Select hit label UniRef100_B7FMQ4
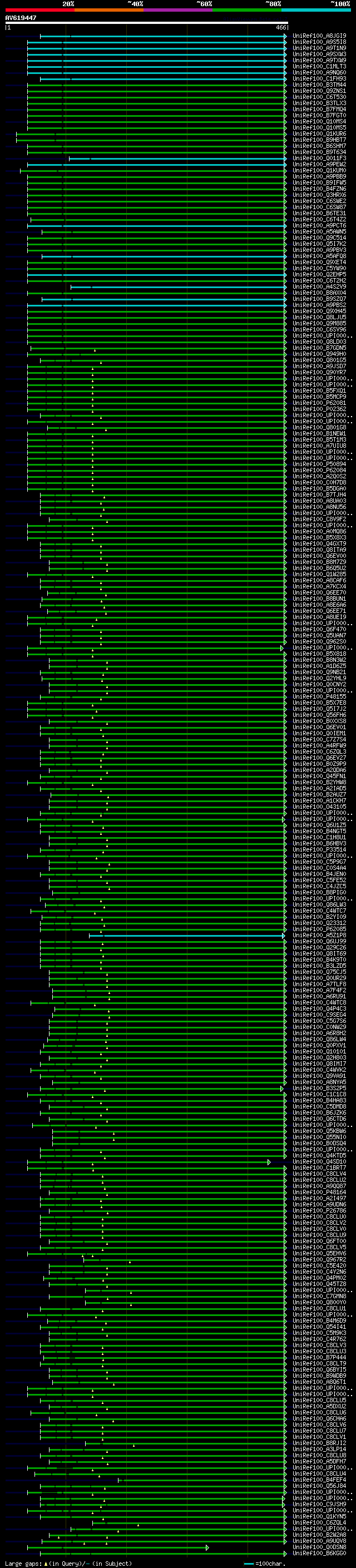Screen dimensions: 356x1568 point(319,109)
